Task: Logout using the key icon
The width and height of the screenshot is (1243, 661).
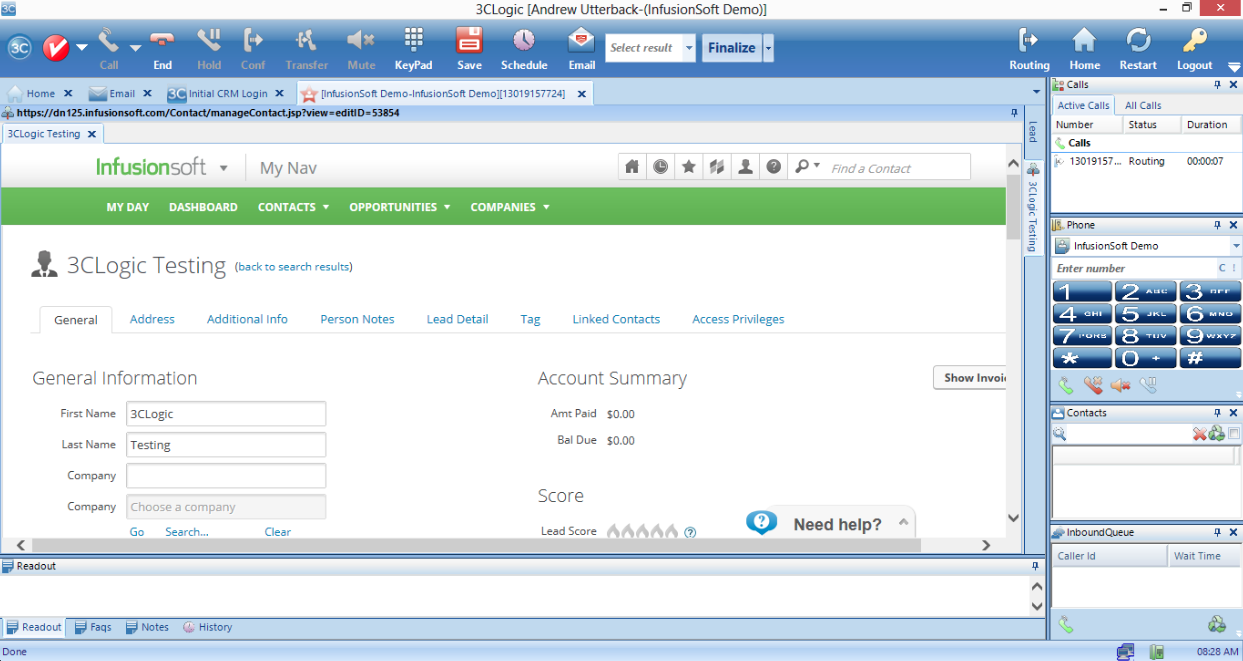Action: (1194, 41)
